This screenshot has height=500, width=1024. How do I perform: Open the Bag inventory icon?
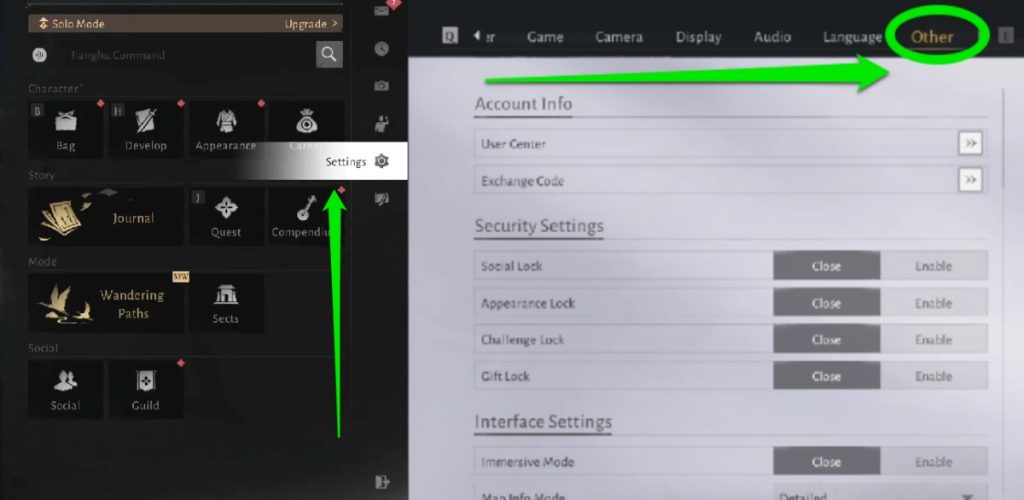(x=66, y=129)
